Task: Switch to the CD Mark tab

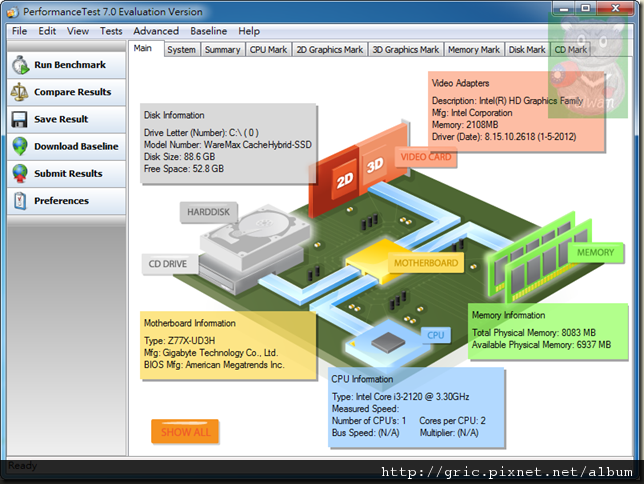Action: pos(570,50)
